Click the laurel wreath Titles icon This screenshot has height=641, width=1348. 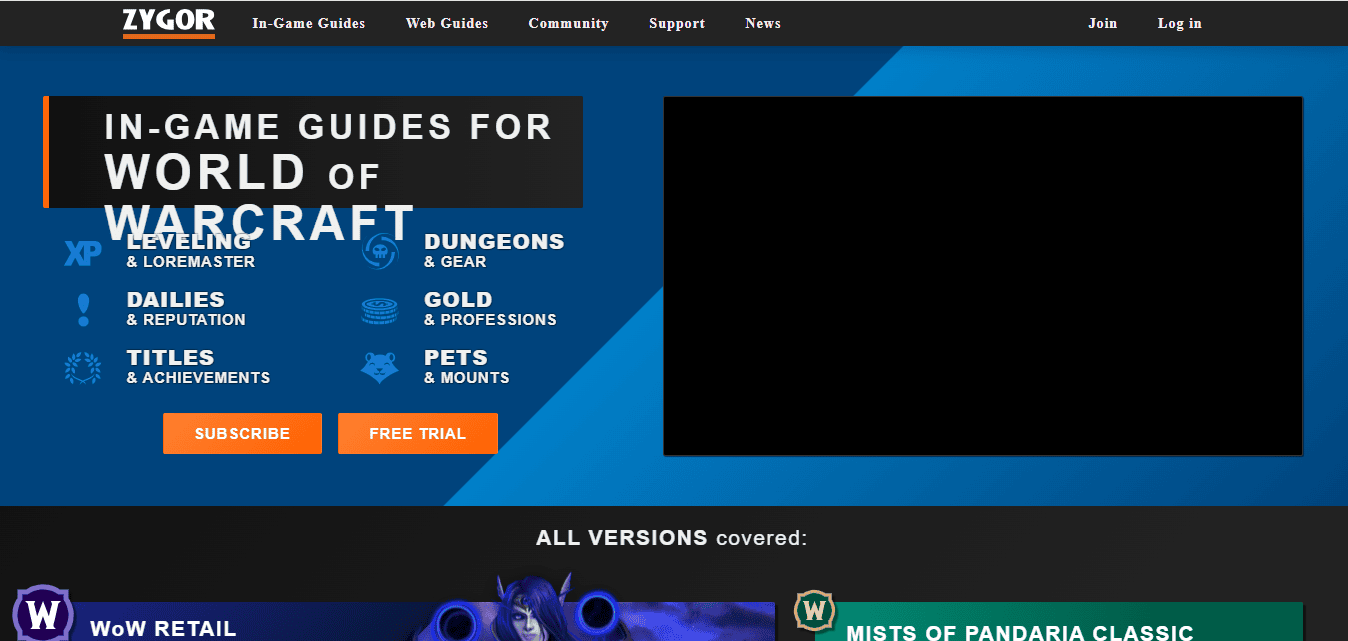(83, 368)
